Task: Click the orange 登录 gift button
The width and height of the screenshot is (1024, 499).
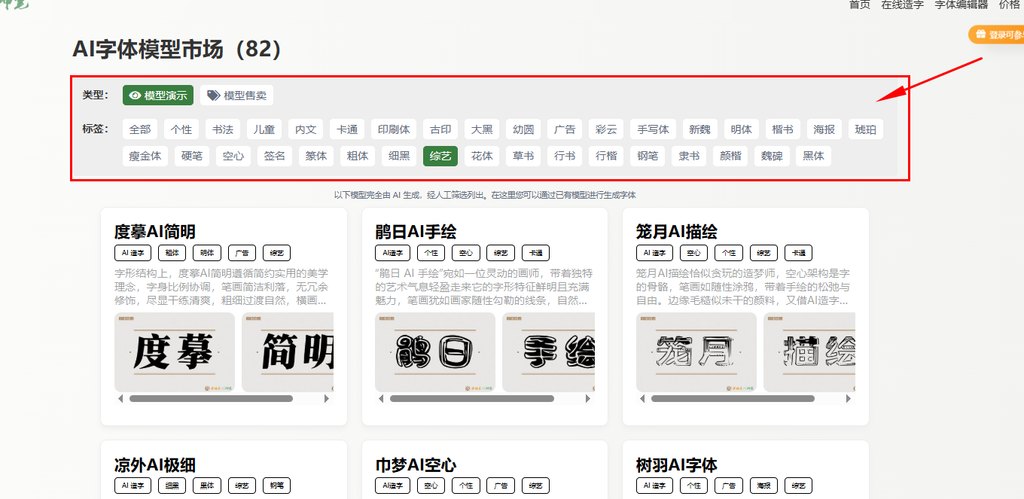Action: [997, 35]
